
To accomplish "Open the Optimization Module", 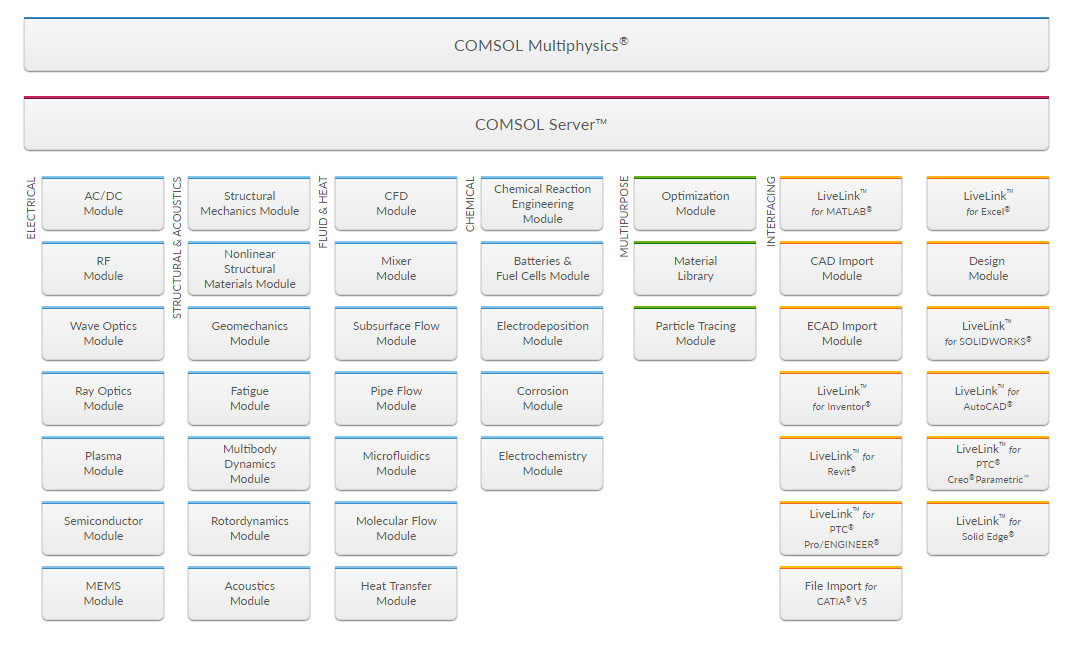I will pyautogui.click(x=695, y=204).
